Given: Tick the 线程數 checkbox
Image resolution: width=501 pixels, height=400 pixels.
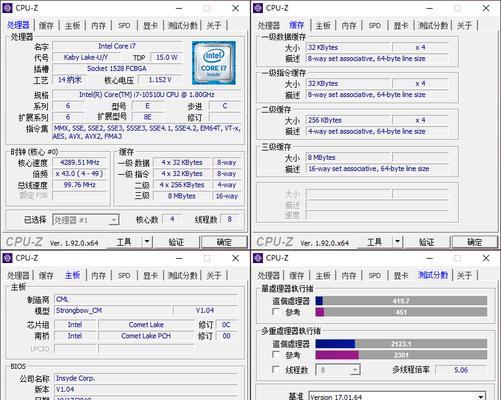Looking at the screenshot, I should coord(276,369).
